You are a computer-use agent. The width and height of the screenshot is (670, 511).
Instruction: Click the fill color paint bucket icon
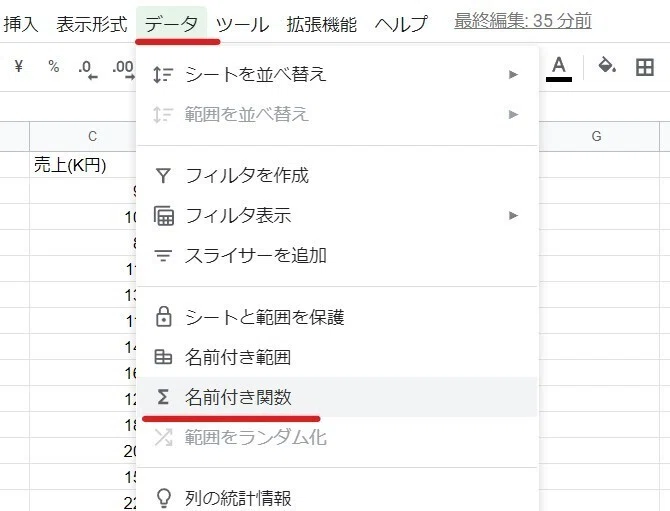tap(606, 65)
